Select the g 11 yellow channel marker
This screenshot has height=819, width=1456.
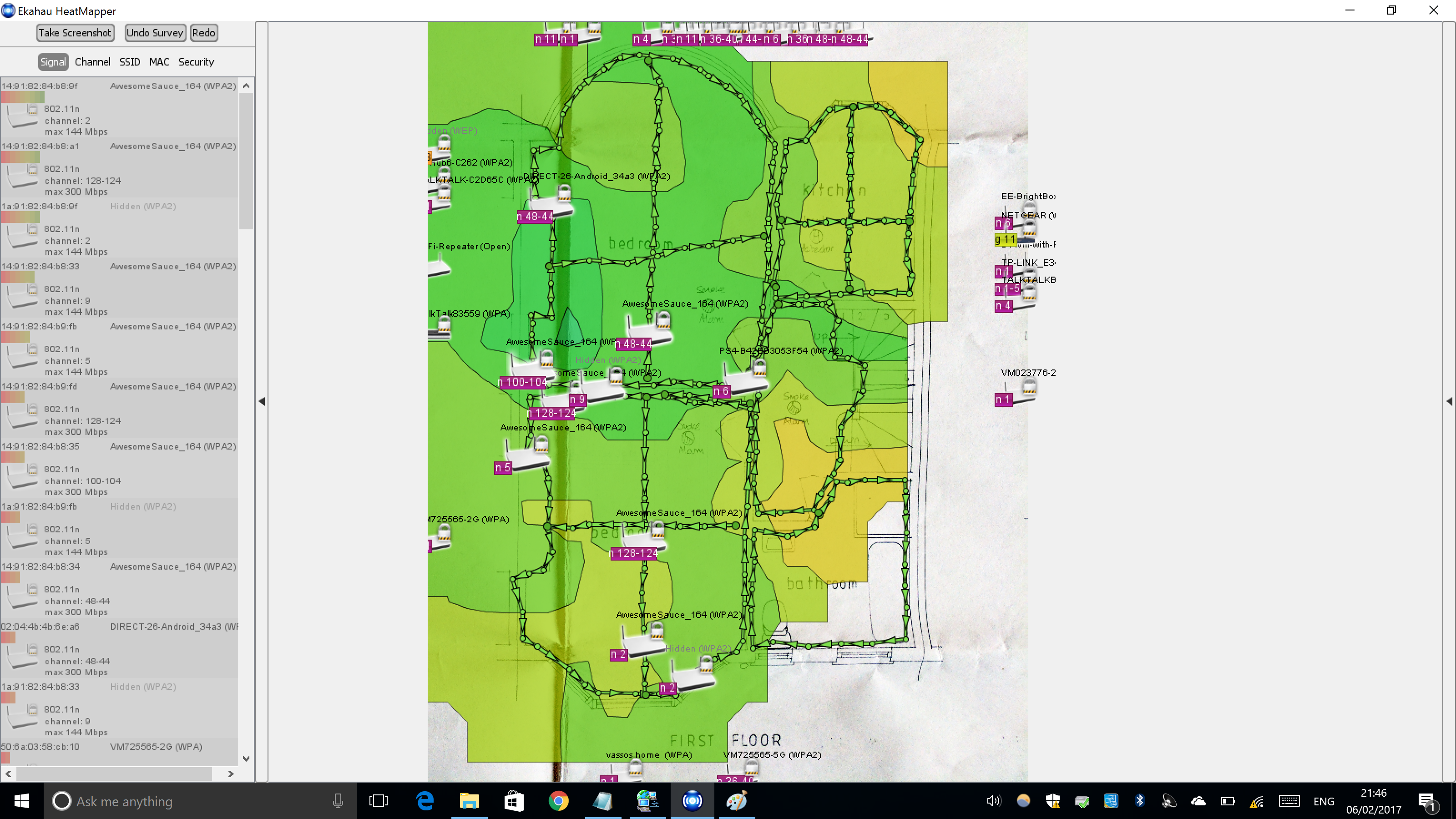point(1005,240)
